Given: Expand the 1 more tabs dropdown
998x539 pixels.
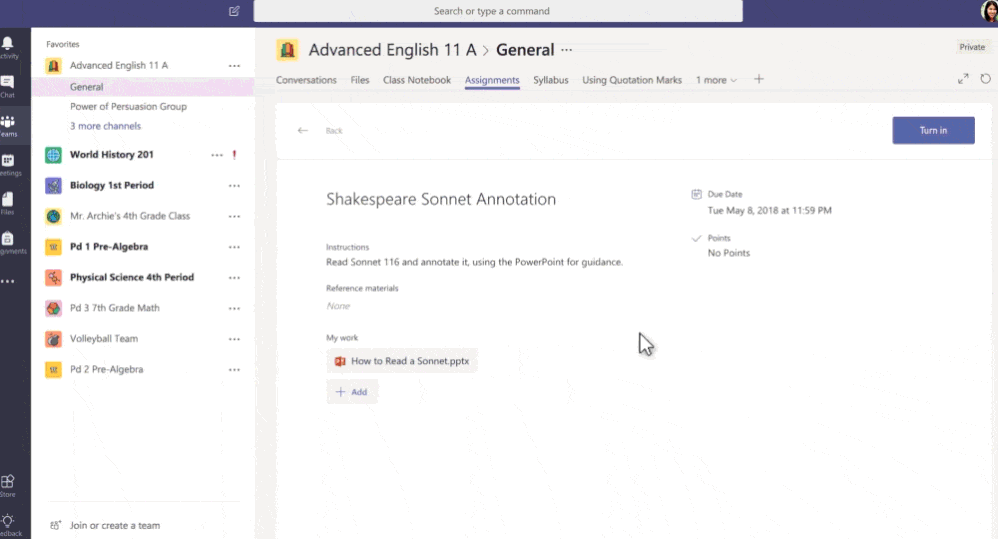Looking at the screenshot, I should [716, 80].
